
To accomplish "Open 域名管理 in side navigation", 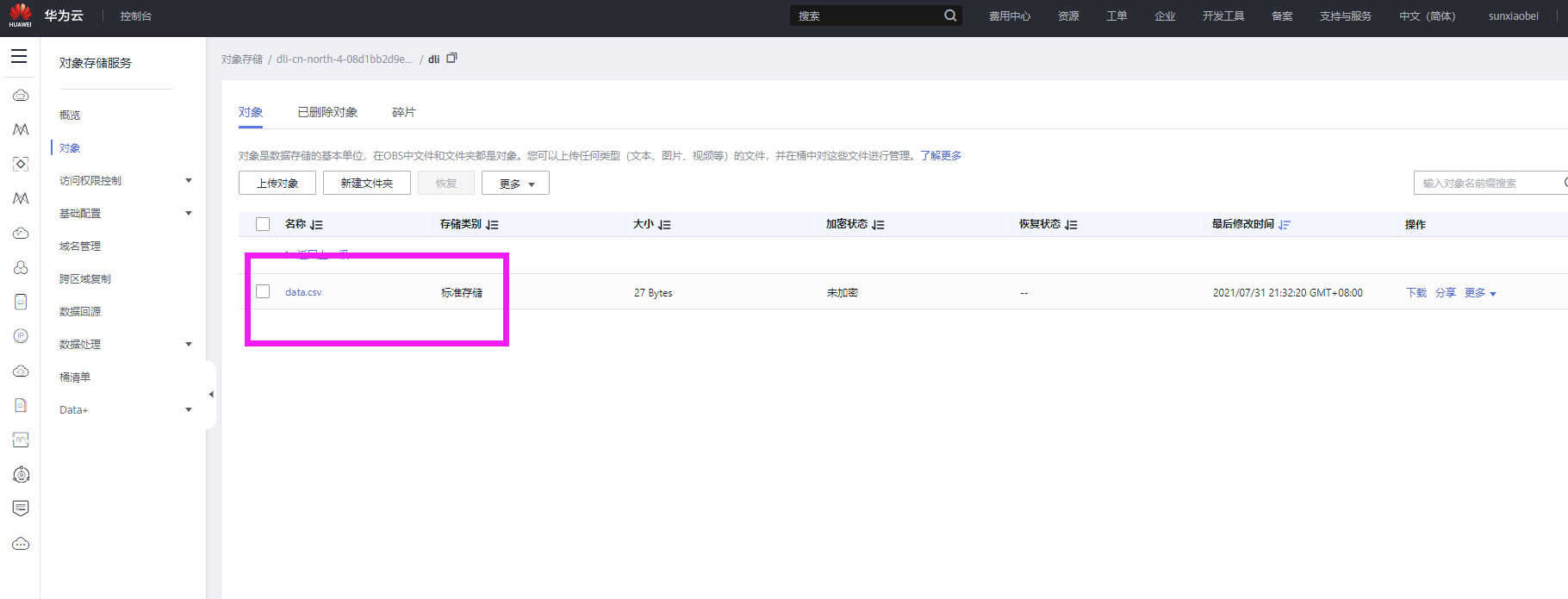I will pos(80,246).
